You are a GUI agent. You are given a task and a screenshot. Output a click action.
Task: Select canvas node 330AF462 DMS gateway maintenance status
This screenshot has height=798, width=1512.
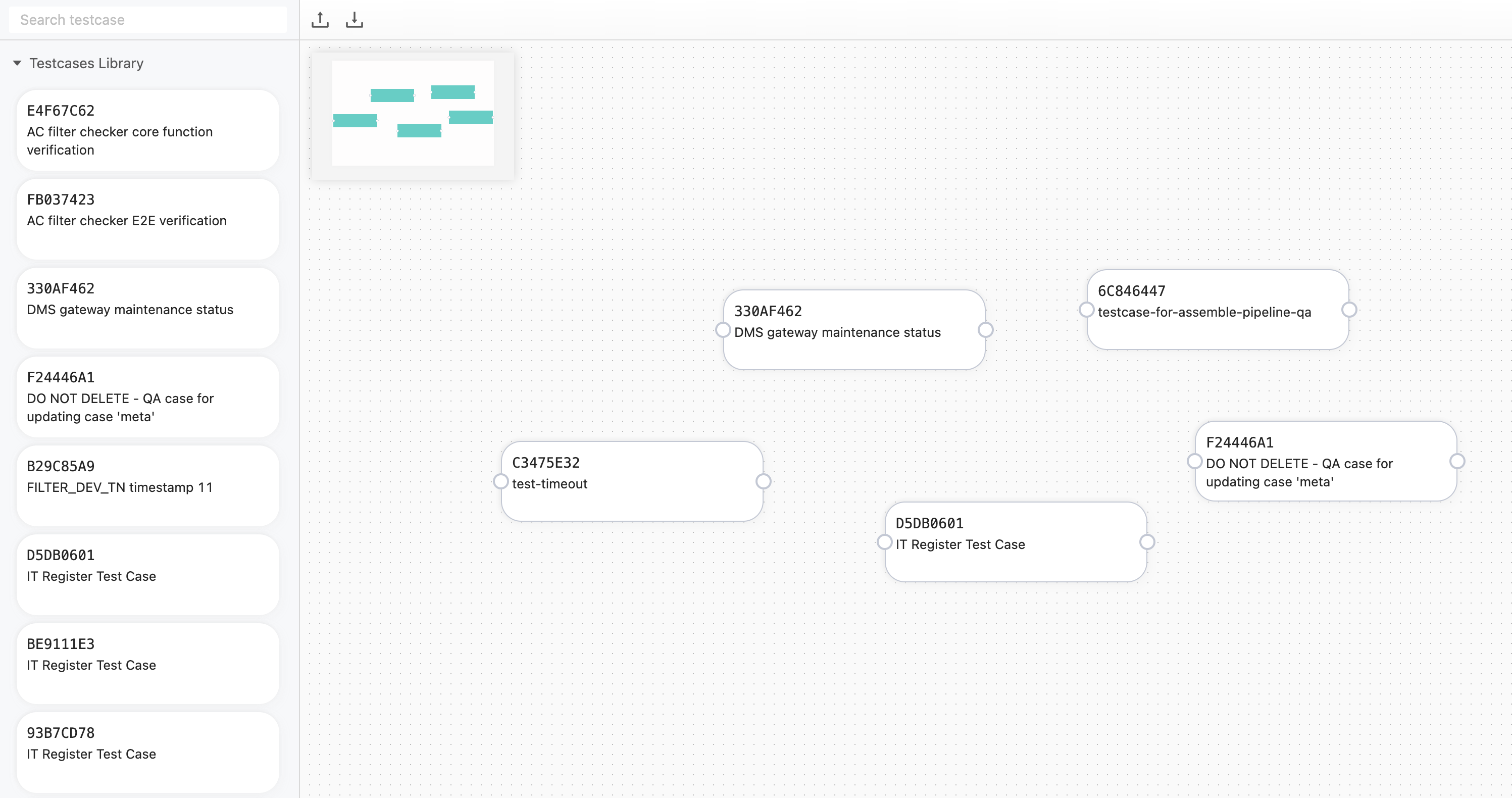point(854,330)
